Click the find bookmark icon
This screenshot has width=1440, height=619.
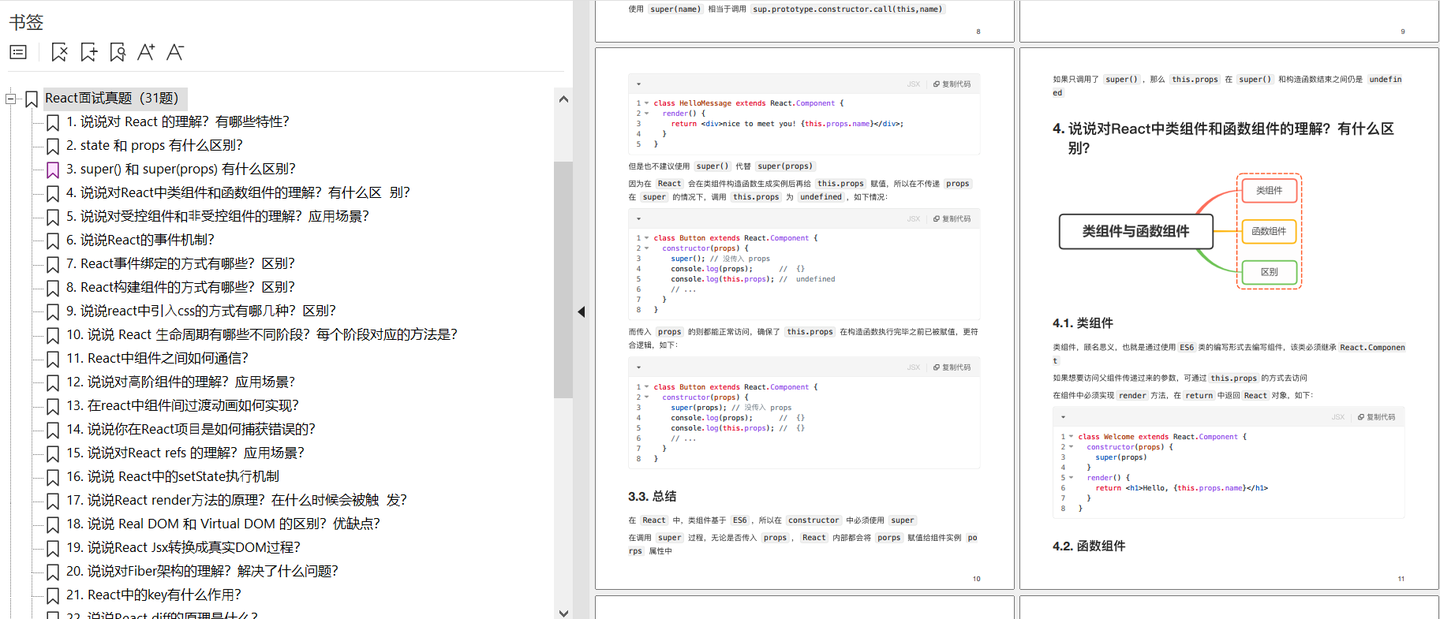[x=118, y=52]
